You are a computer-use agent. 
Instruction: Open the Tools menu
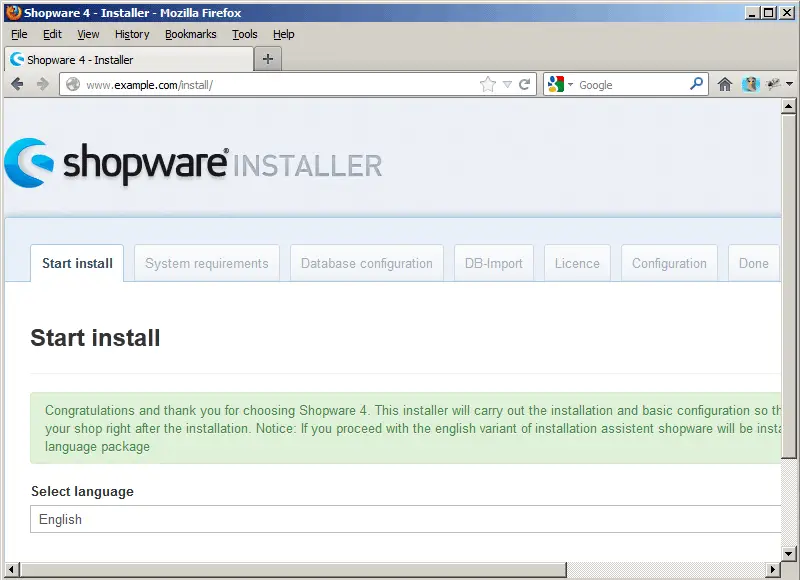click(245, 34)
